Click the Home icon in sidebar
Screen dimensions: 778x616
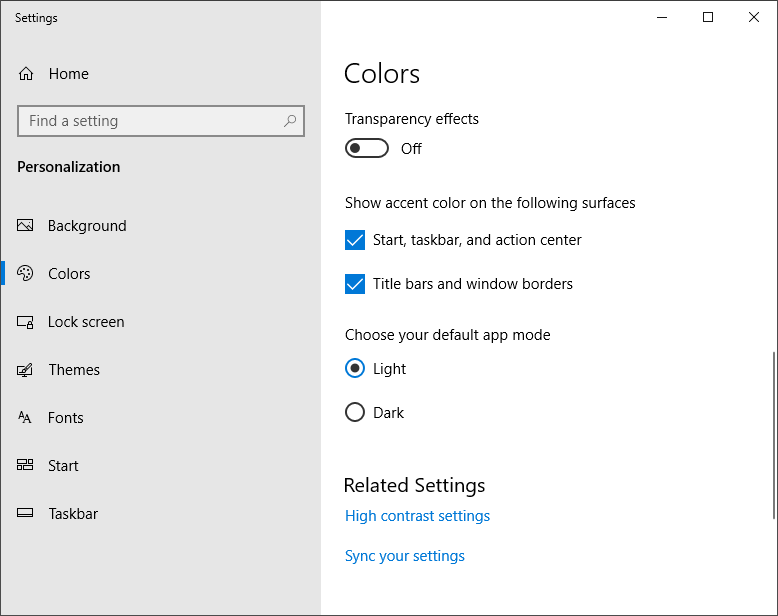tap(26, 74)
